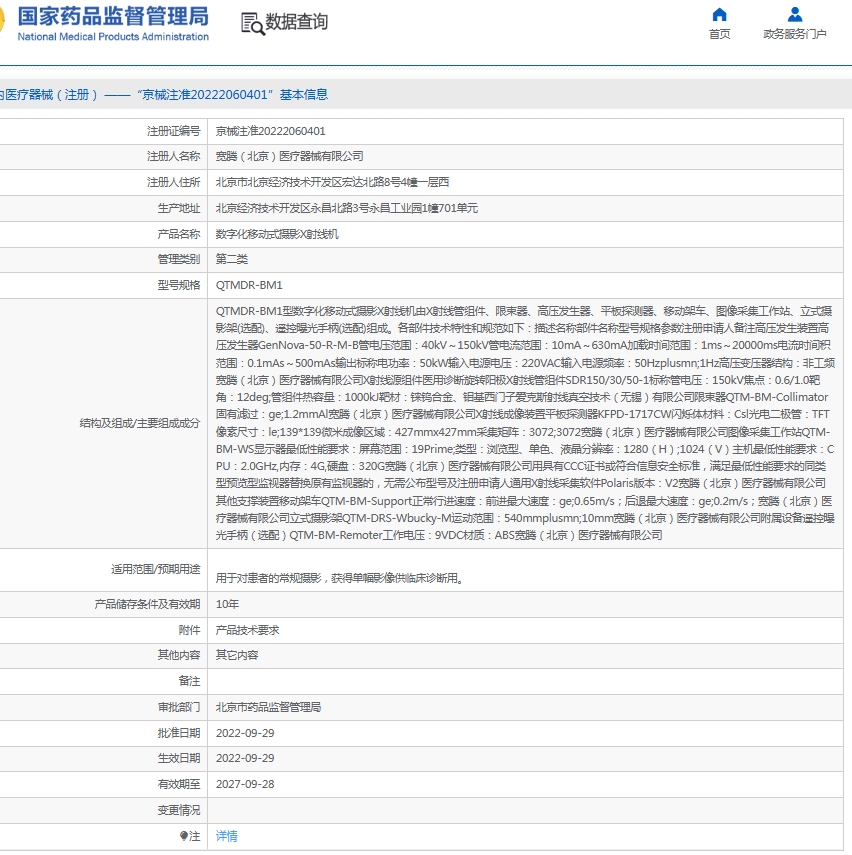Select the 10年 validity value
The height and width of the screenshot is (855, 852).
pos(227,604)
